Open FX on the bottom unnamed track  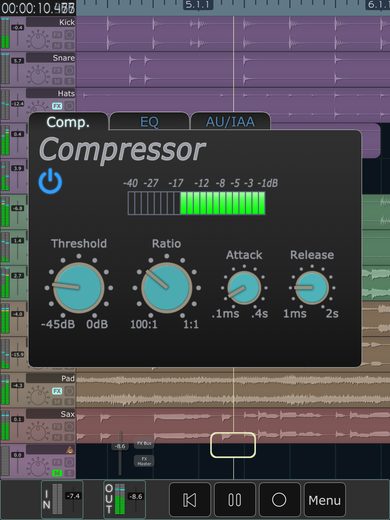57,462
